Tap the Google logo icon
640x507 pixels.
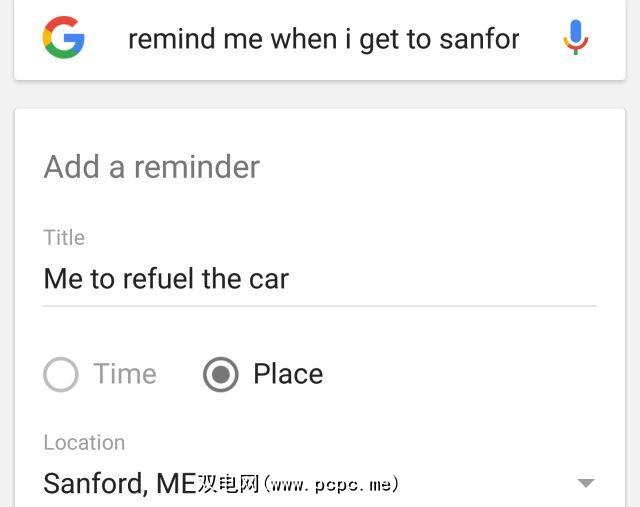[x=63, y=38]
